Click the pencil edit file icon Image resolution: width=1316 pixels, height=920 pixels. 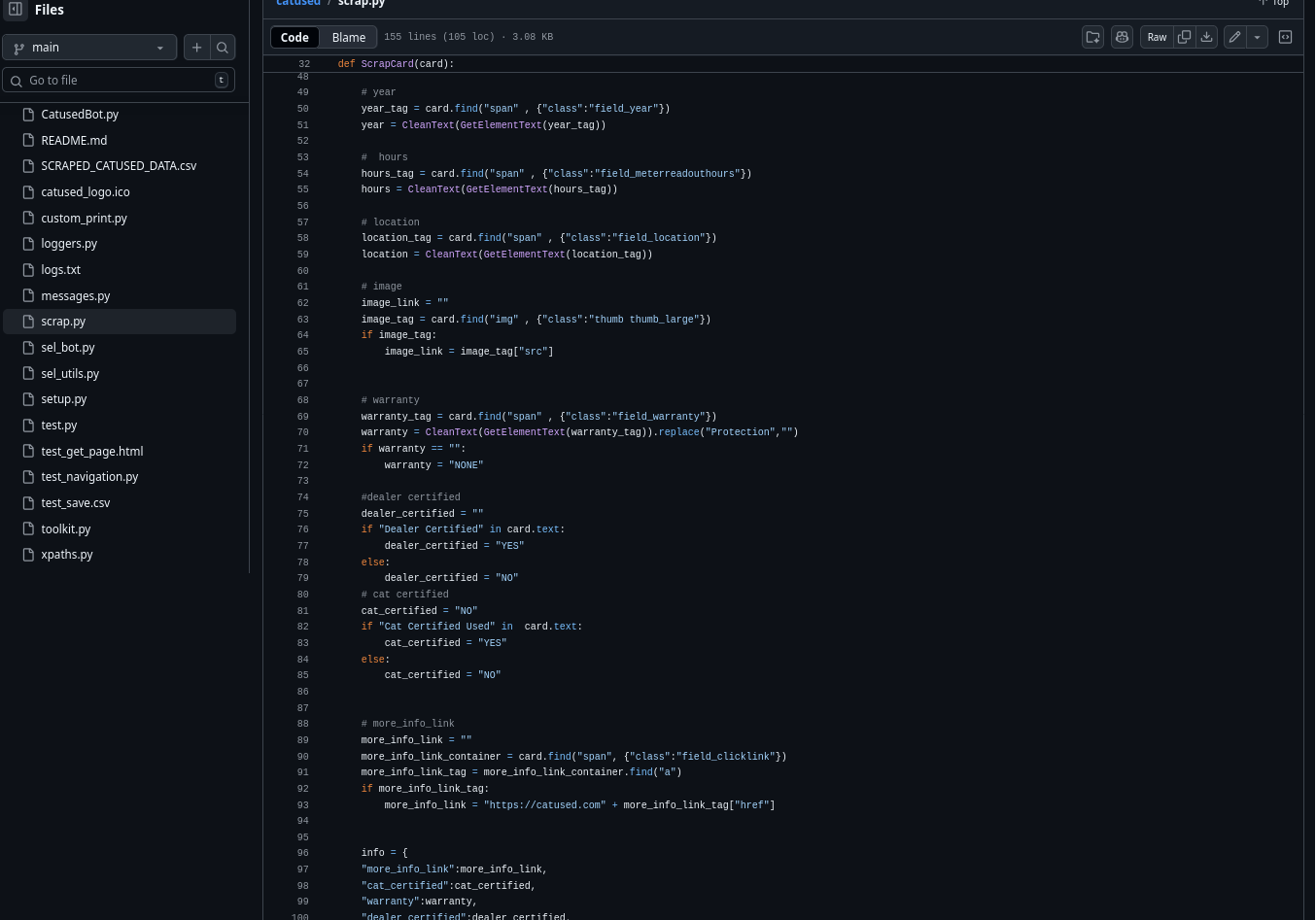(1234, 37)
